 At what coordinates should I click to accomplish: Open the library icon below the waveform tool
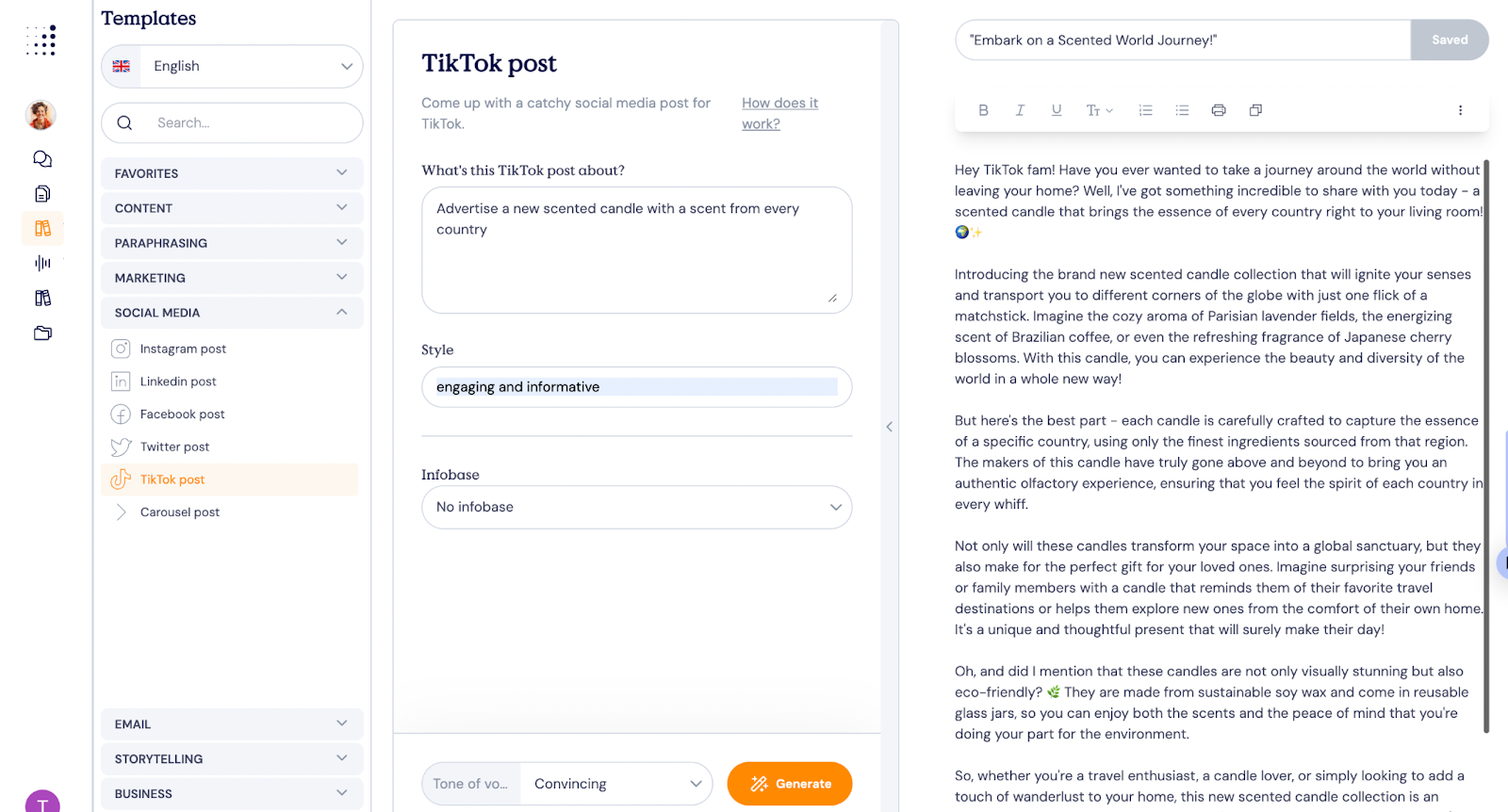(x=41, y=298)
